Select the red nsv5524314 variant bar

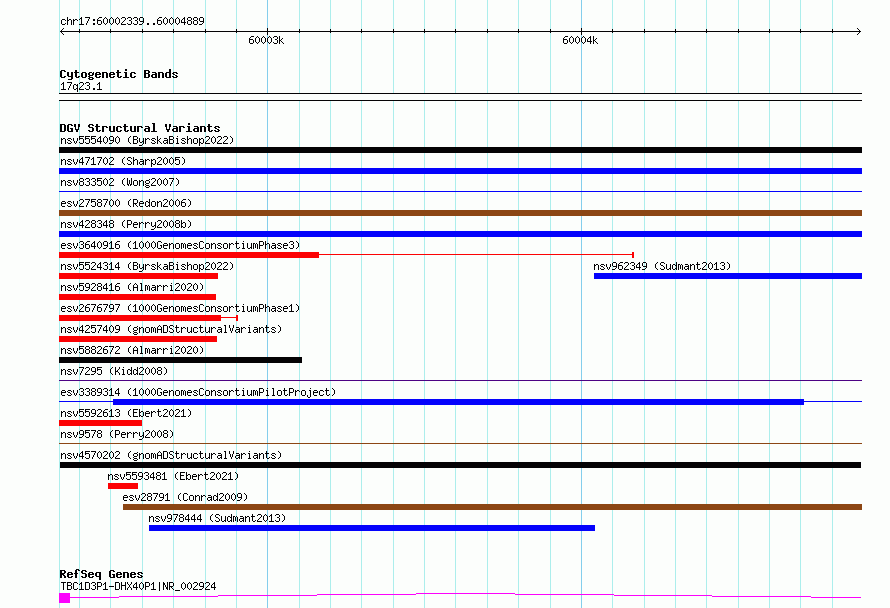138,276
